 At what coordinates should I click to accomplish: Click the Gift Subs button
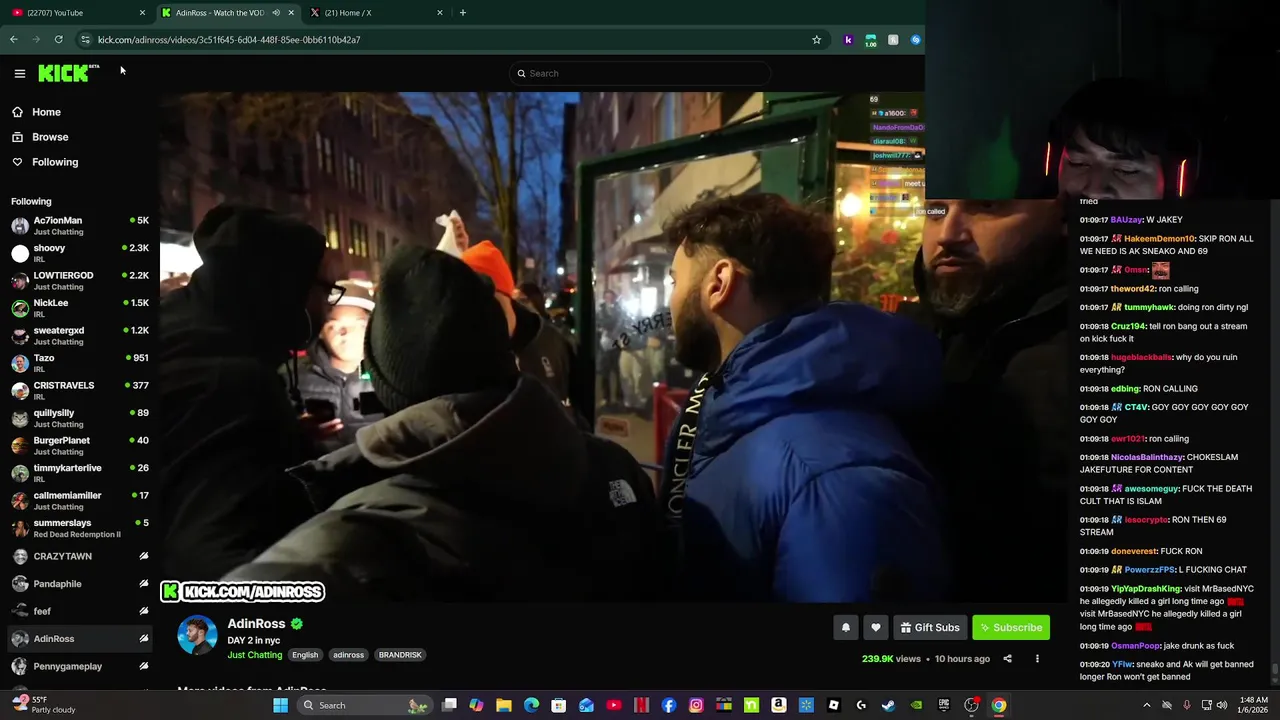click(930, 627)
